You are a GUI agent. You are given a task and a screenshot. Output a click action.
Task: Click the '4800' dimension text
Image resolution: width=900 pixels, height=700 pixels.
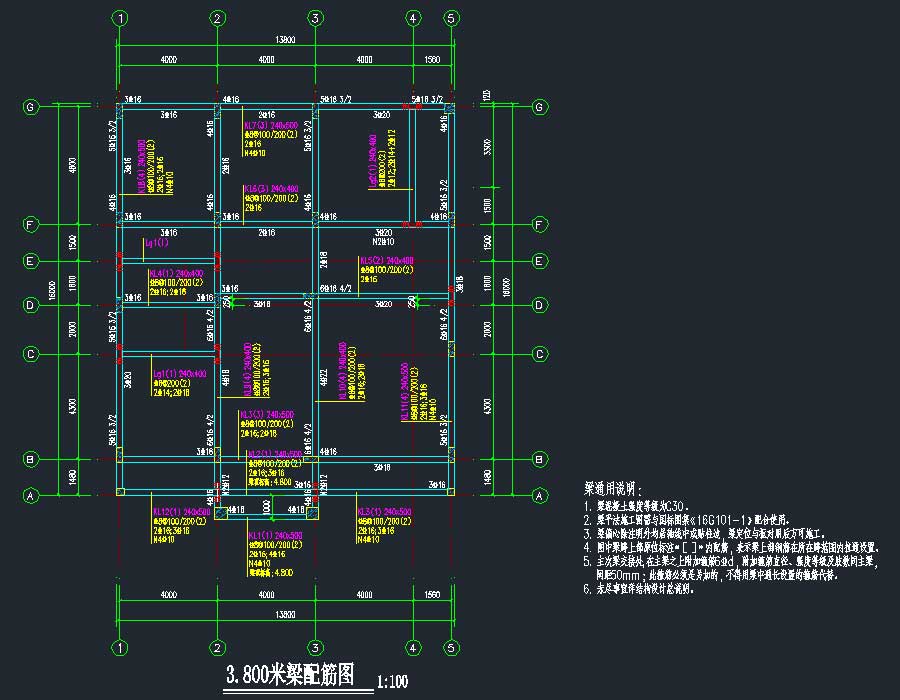[x=73, y=165]
